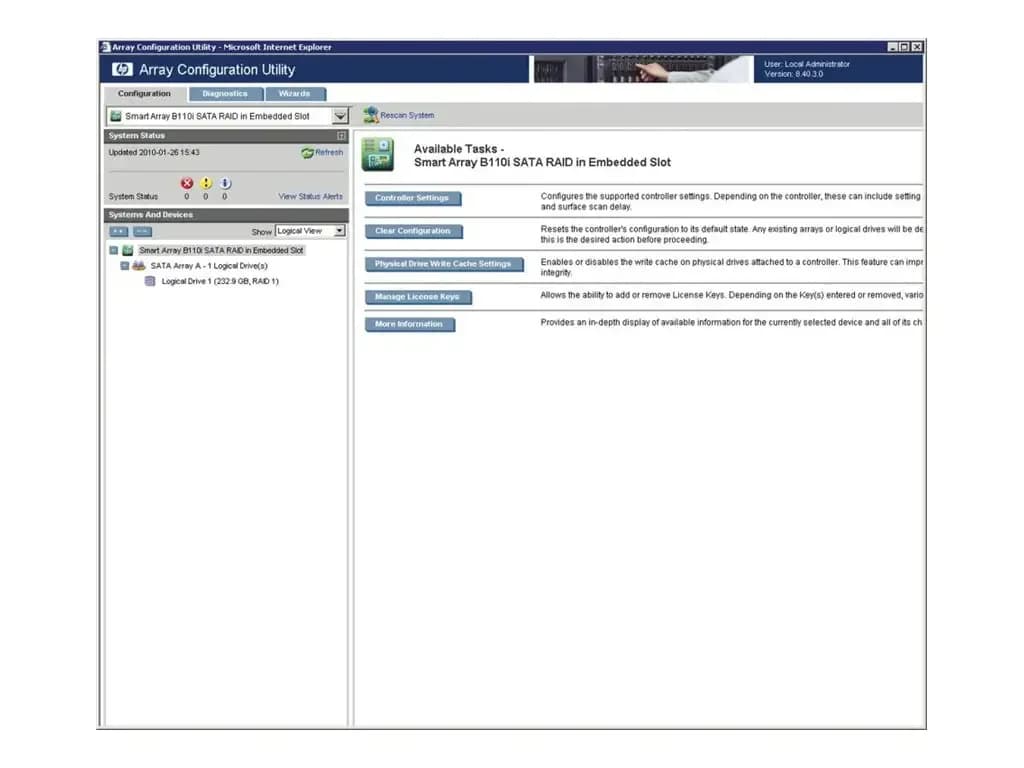
Task: Open the View Status Alerts link
Action: 311,197
